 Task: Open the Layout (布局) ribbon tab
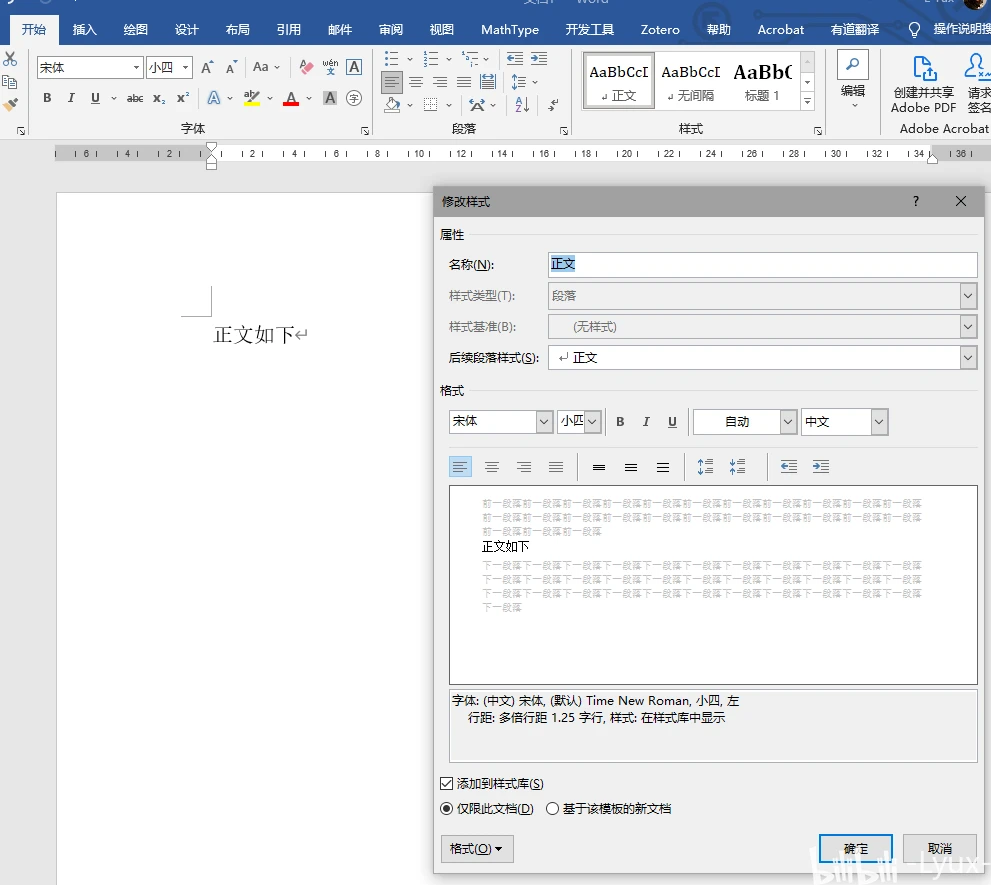click(238, 30)
